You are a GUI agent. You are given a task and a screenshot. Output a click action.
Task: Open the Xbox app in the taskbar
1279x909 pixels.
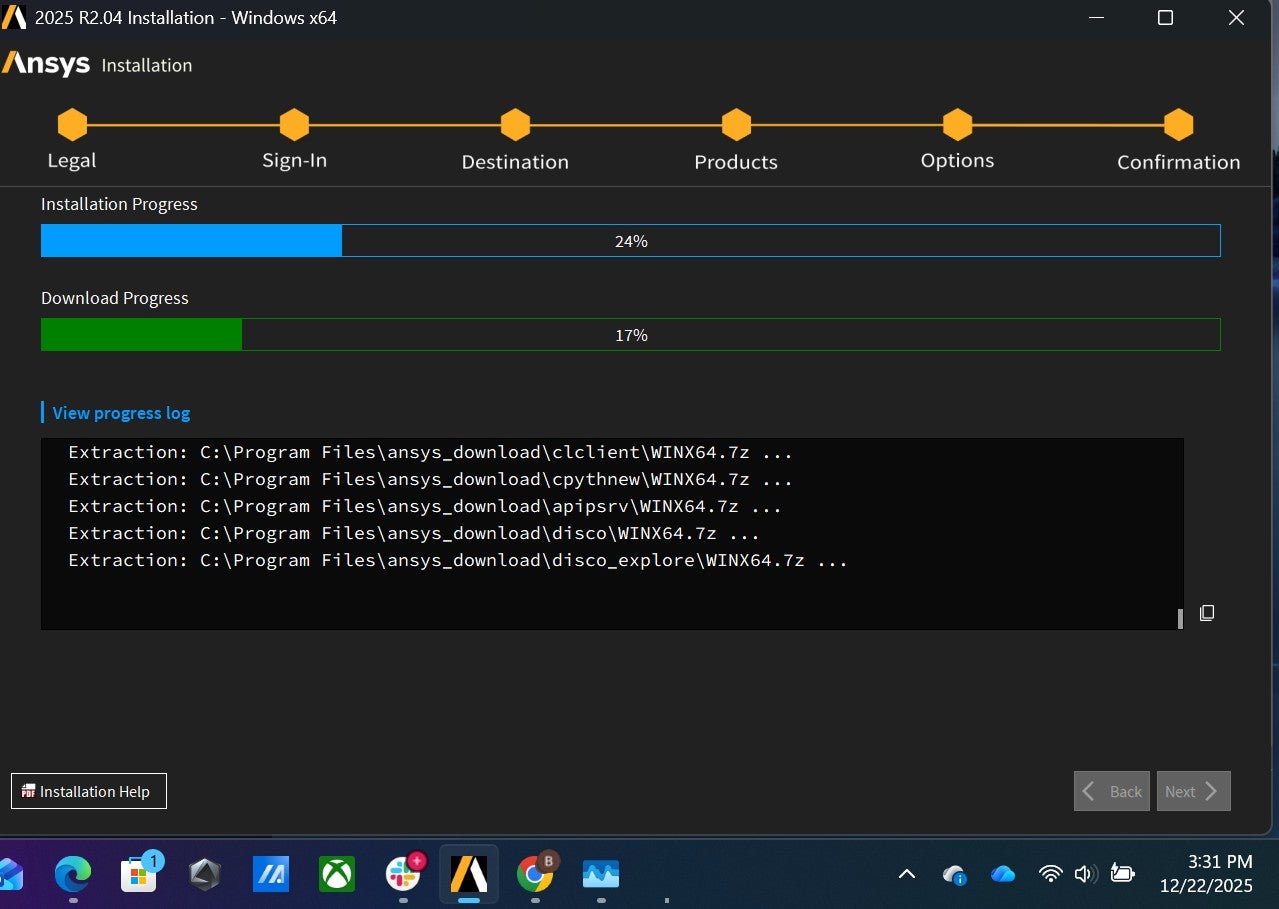(x=337, y=875)
